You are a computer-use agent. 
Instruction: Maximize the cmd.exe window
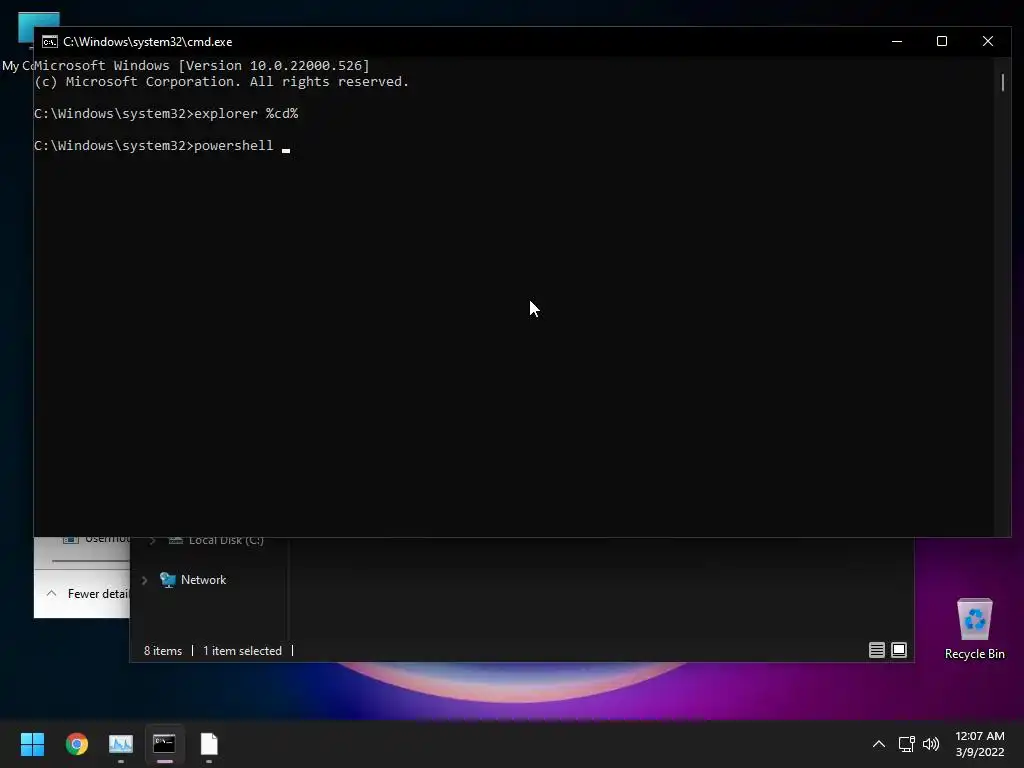[942, 41]
